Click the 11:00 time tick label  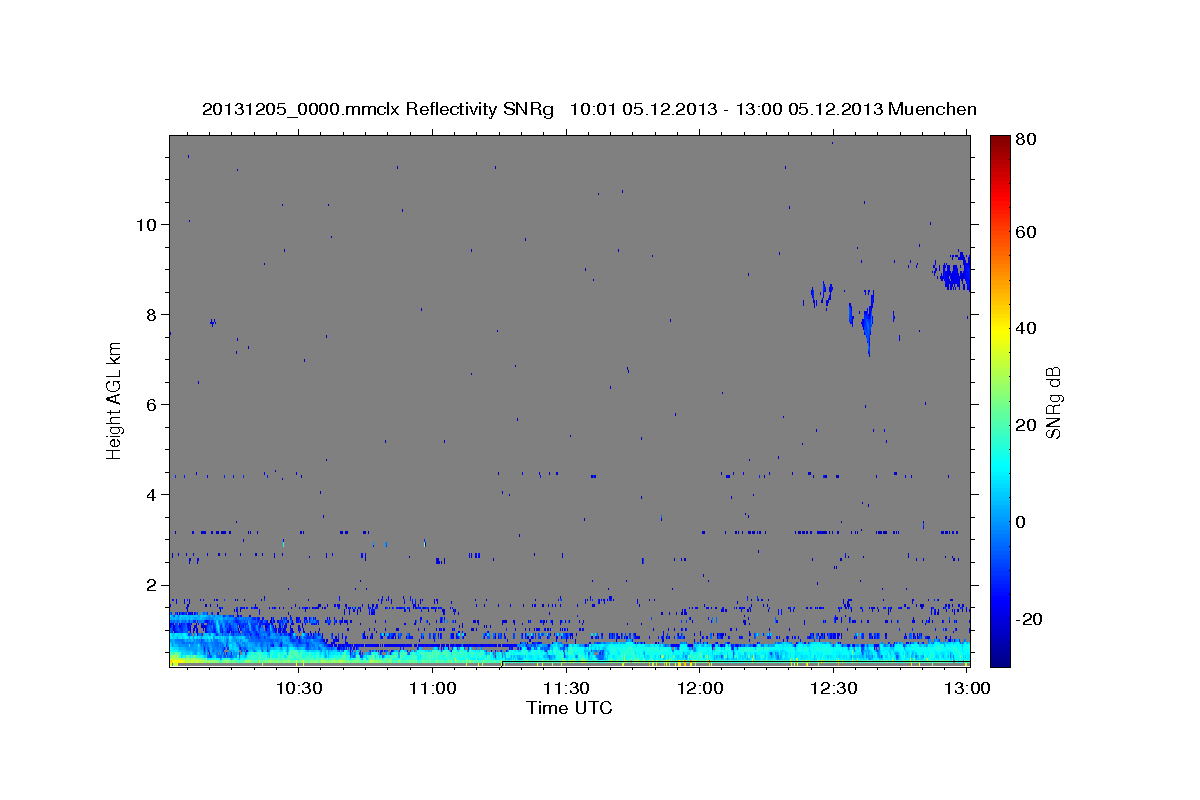coord(433,688)
